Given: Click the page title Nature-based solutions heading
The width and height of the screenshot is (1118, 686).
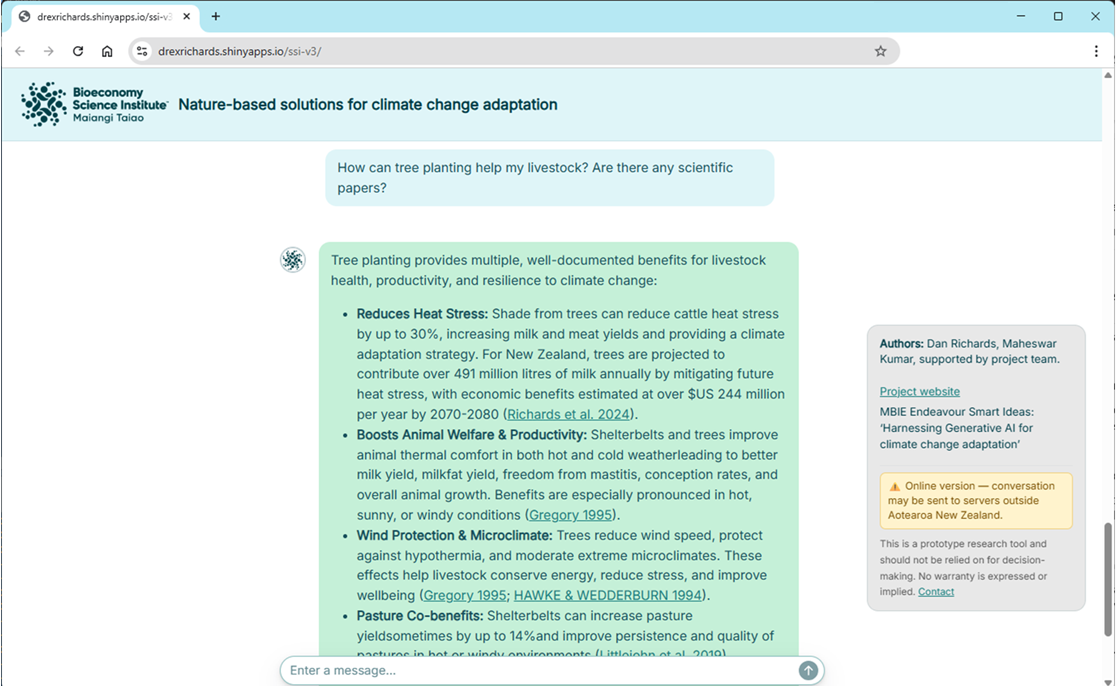Looking at the screenshot, I should [368, 105].
